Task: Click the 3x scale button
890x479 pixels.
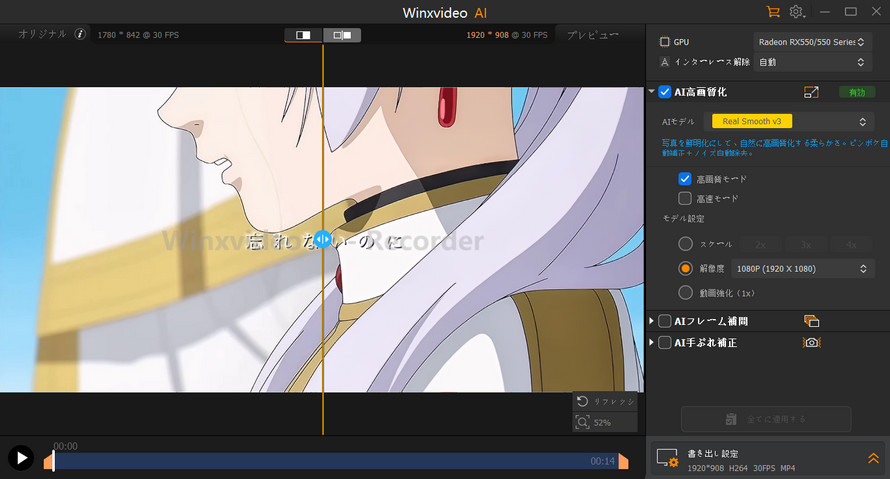Action: click(x=806, y=245)
